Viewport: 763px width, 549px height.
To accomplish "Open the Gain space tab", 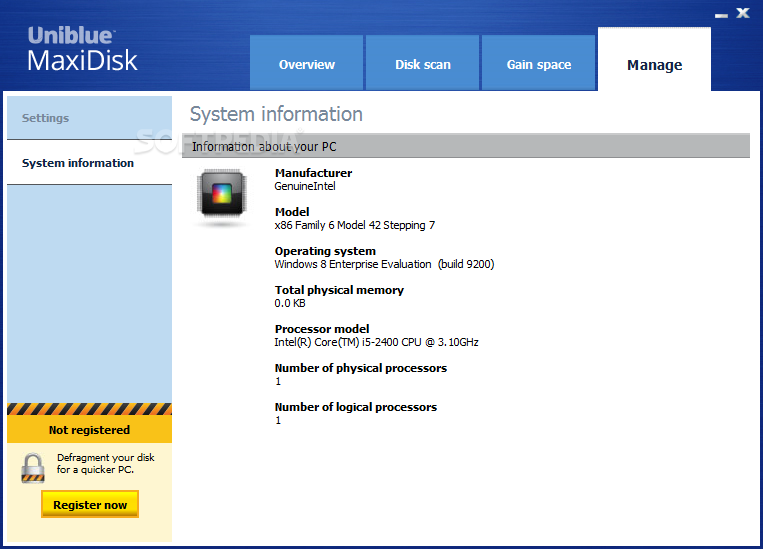I will [538, 63].
